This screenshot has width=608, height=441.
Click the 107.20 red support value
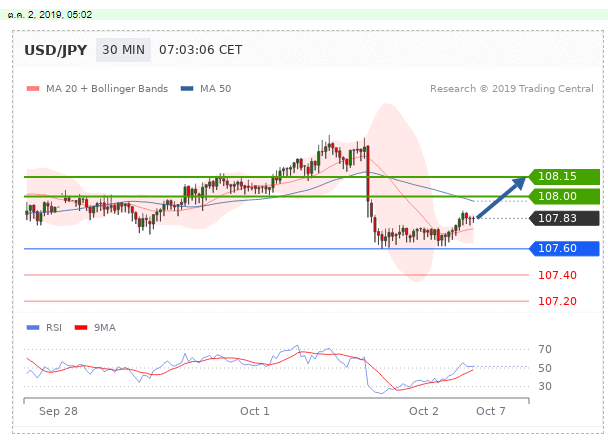[557, 301]
